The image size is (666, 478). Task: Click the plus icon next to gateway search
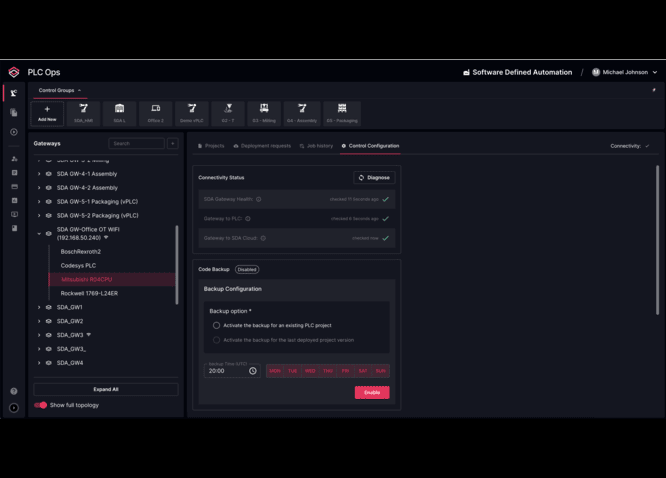[173, 144]
